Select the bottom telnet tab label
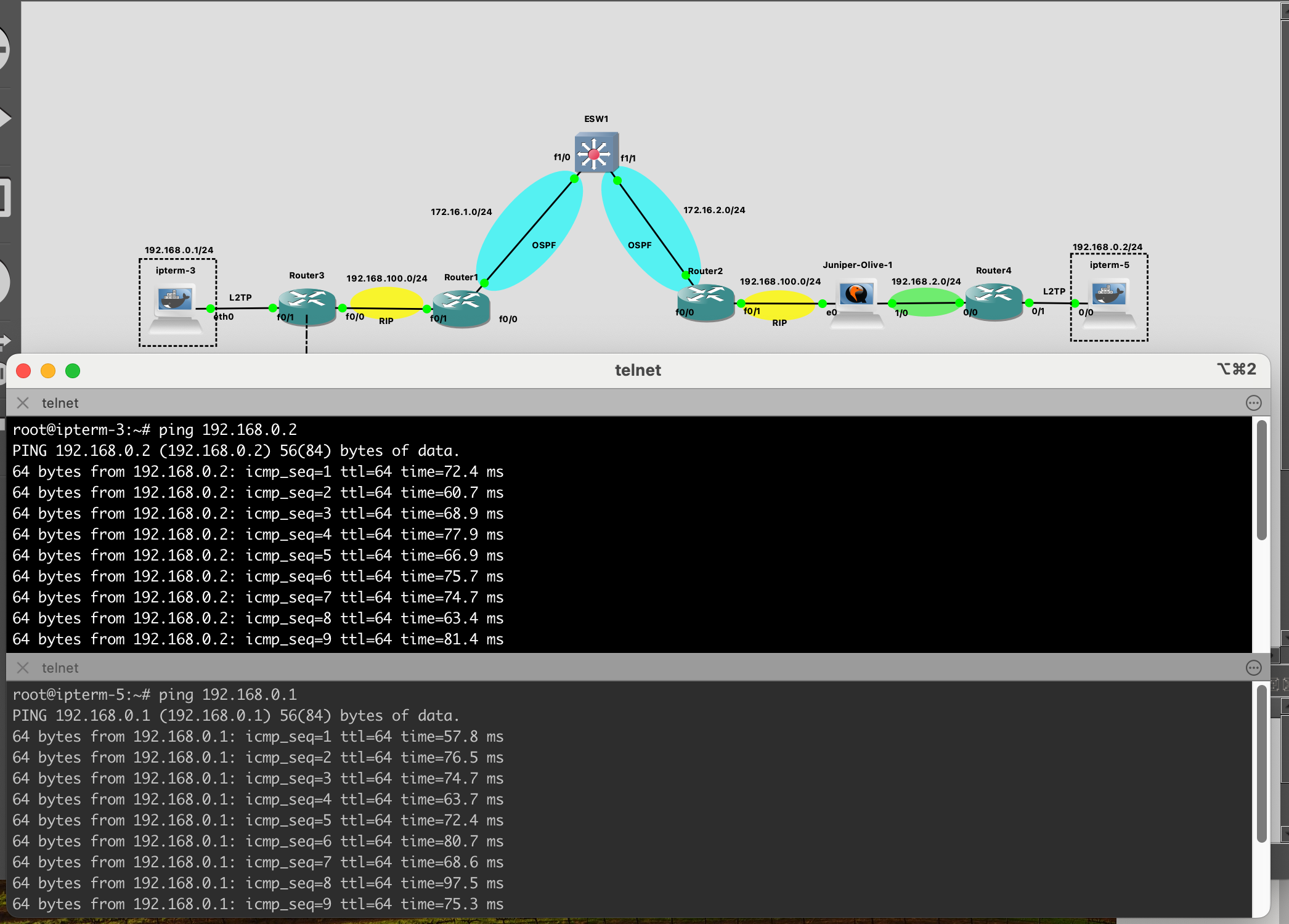 60,668
